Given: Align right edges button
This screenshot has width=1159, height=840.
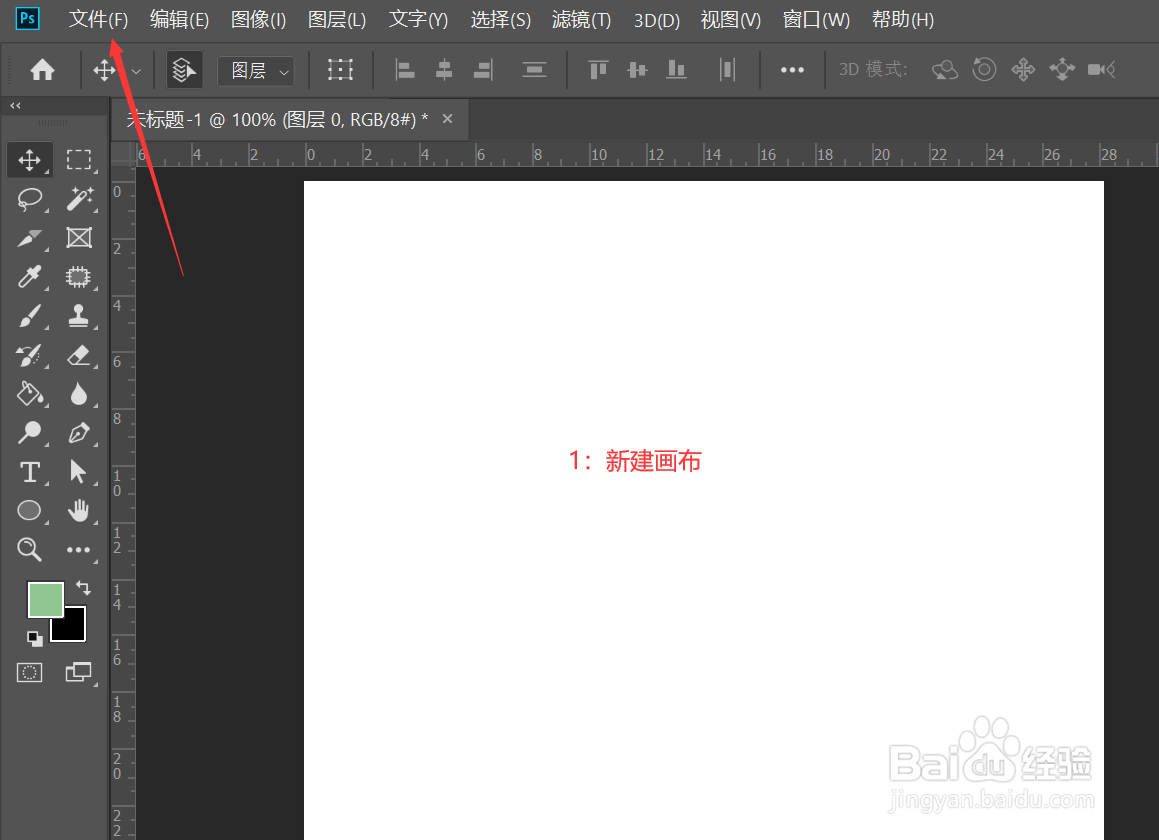Looking at the screenshot, I should (483, 70).
